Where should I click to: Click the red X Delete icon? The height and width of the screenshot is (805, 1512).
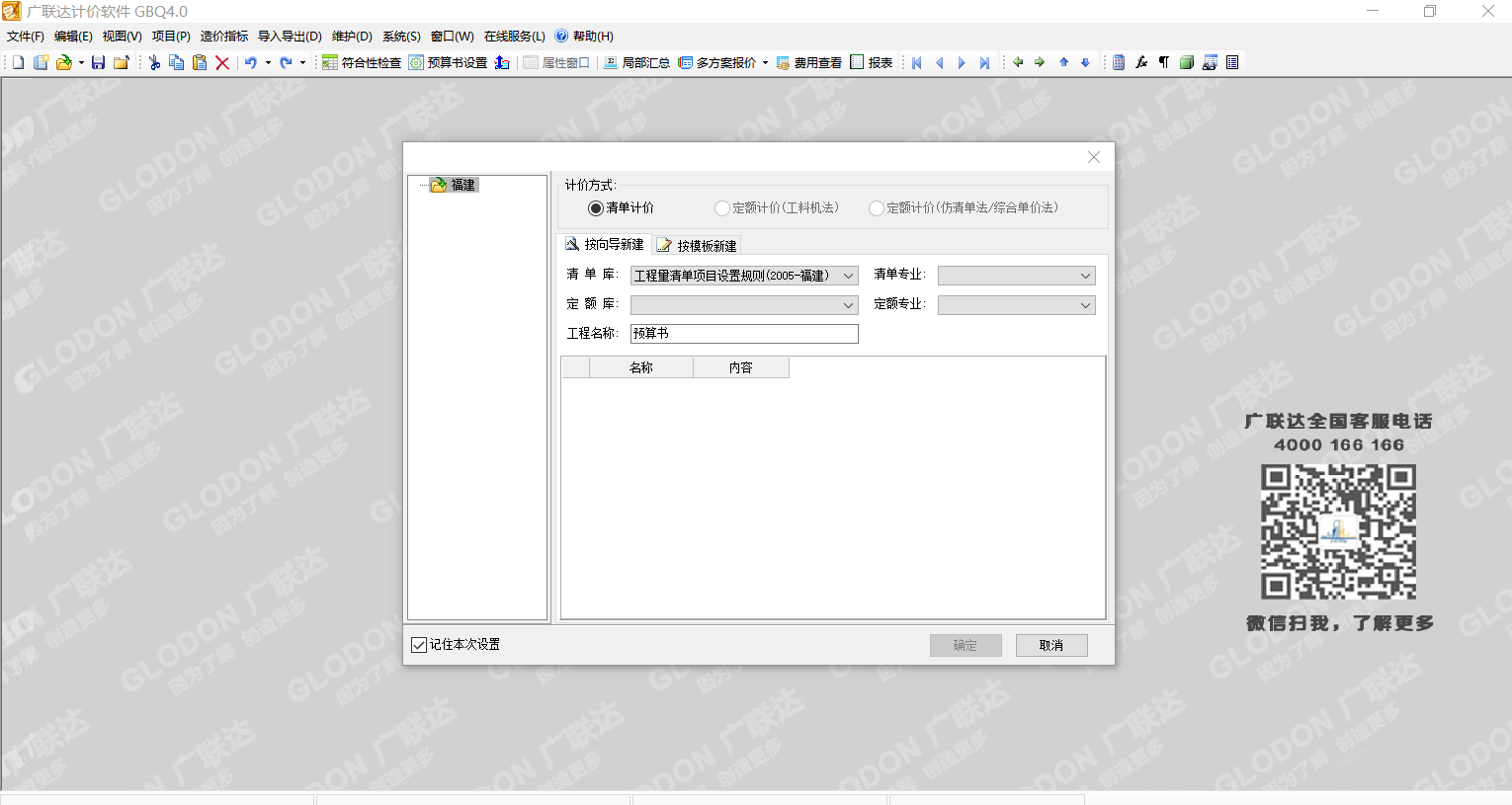point(222,62)
